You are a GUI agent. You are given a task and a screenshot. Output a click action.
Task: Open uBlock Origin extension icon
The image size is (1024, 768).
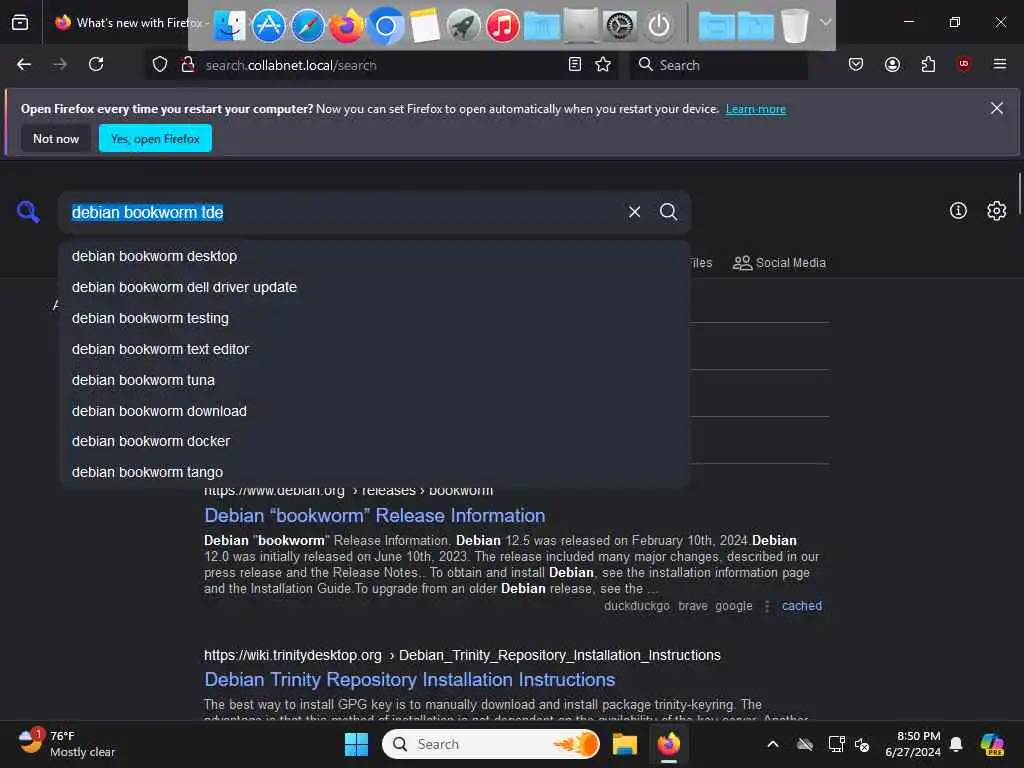(x=963, y=64)
